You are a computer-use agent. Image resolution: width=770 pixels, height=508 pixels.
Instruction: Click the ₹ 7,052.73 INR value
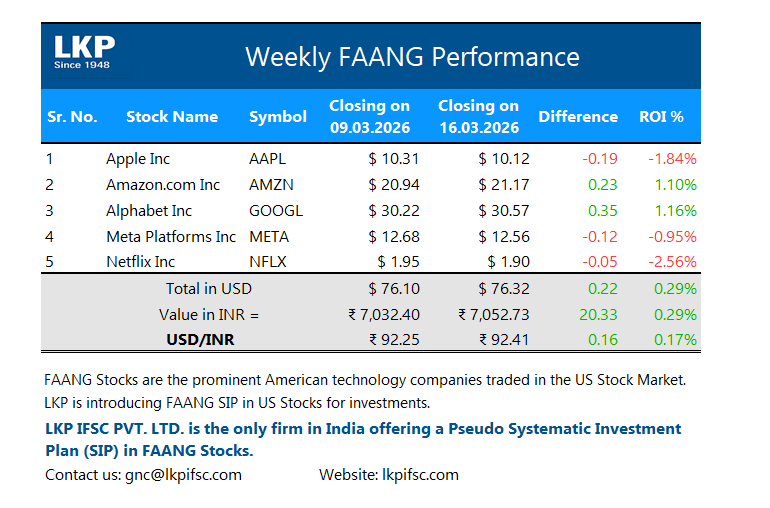pyautogui.click(x=494, y=314)
